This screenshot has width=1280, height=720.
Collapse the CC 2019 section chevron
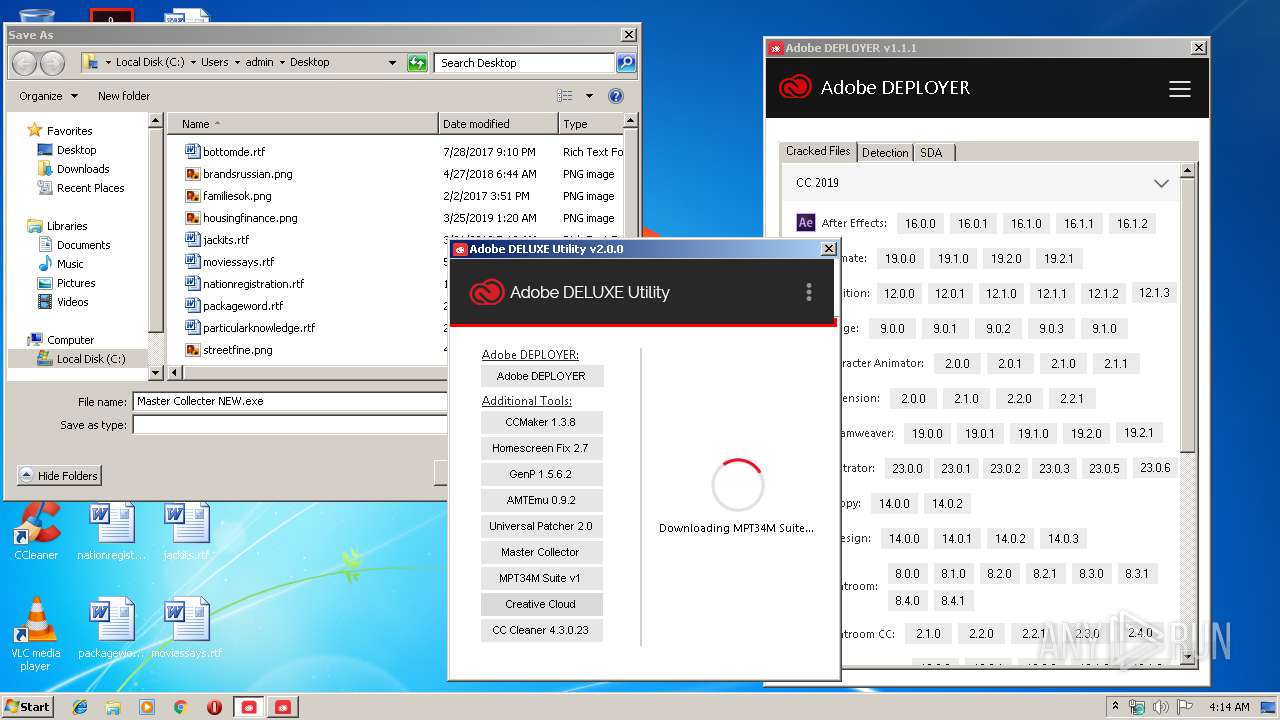click(x=1161, y=183)
